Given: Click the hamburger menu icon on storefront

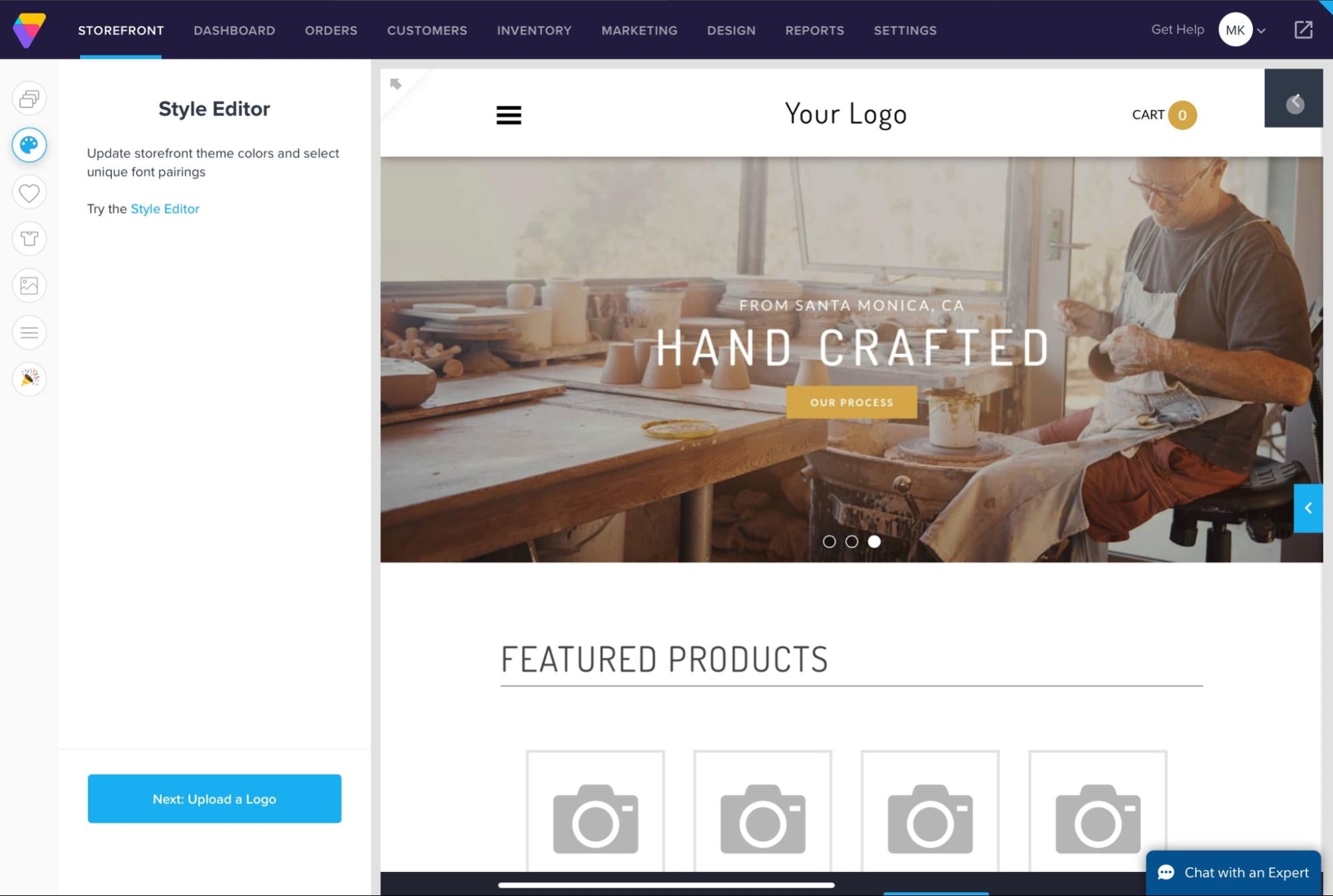Looking at the screenshot, I should (x=509, y=113).
